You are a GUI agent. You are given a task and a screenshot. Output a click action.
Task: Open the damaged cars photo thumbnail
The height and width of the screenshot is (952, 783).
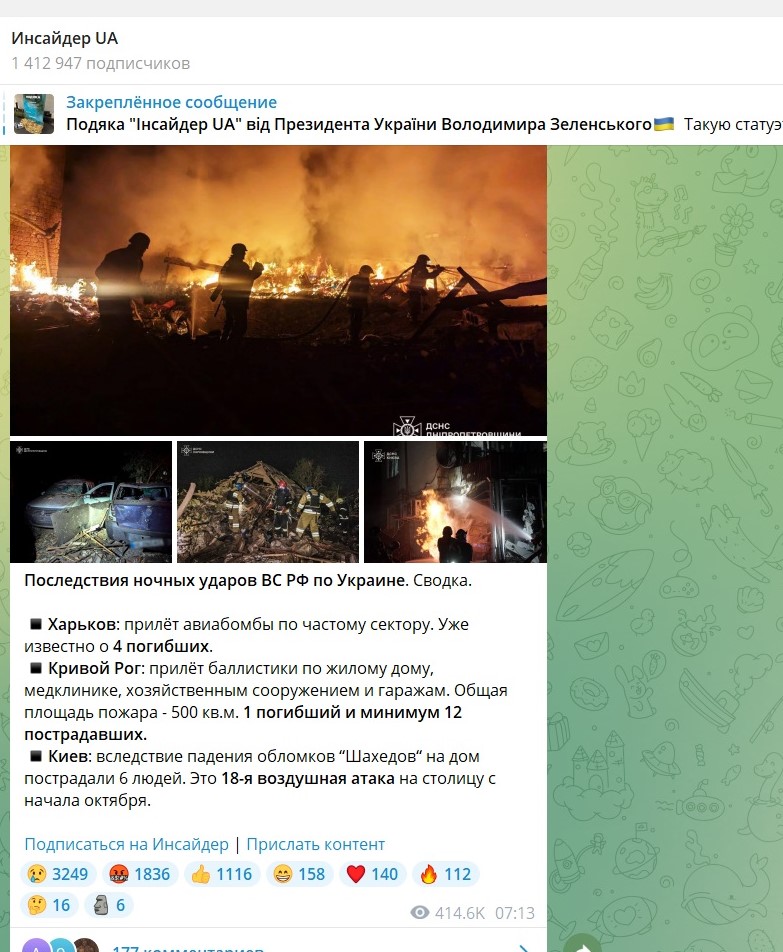point(91,502)
